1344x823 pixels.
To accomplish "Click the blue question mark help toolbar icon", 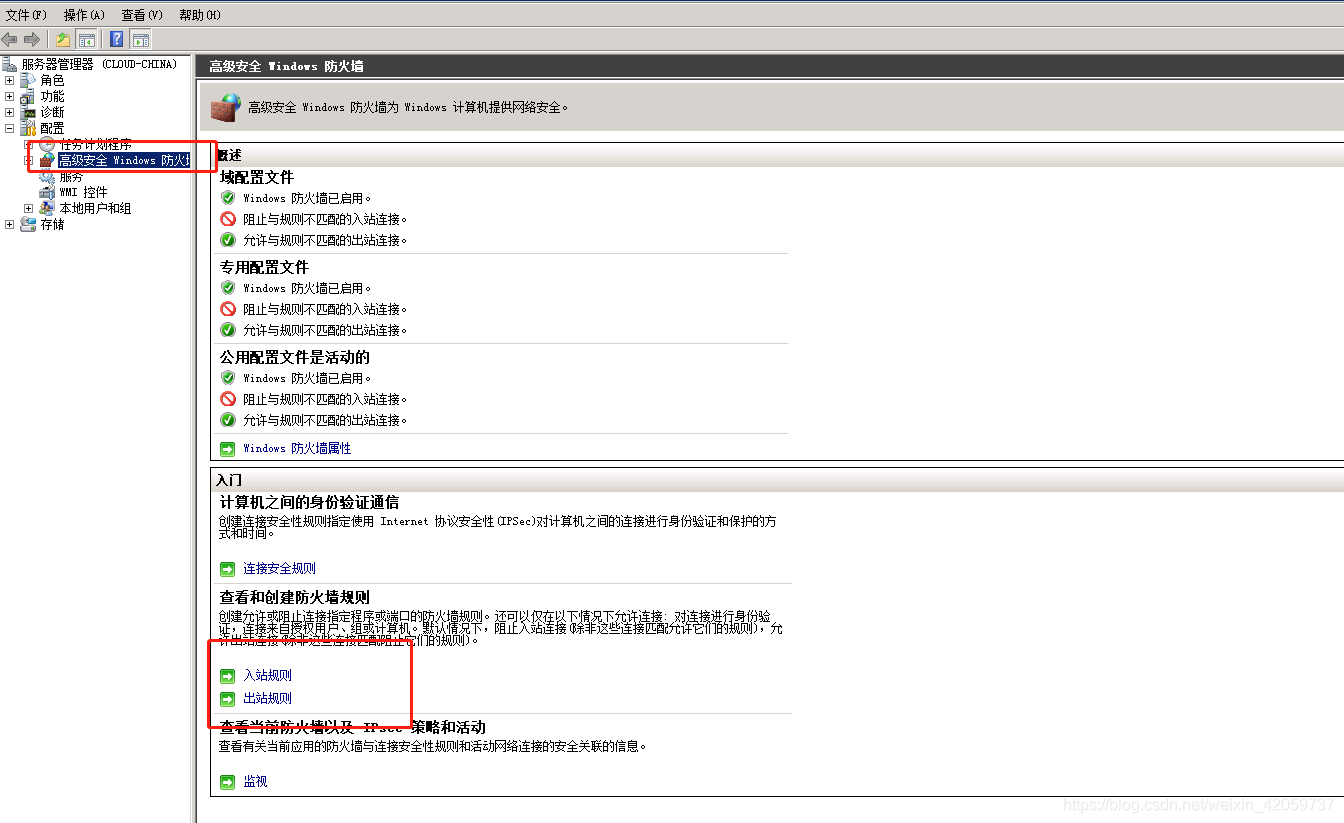I will pyautogui.click(x=117, y=39).
